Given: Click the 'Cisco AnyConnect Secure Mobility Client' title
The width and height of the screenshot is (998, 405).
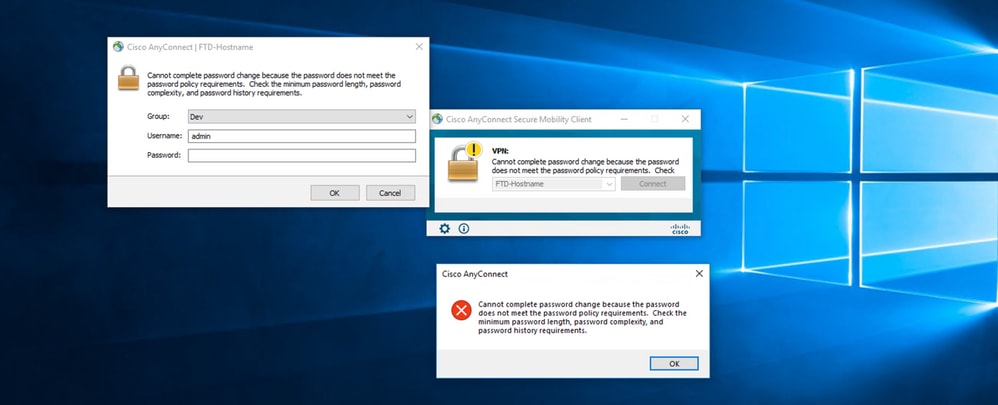Looking at the screenshot, I should click(x=519, y=119).
